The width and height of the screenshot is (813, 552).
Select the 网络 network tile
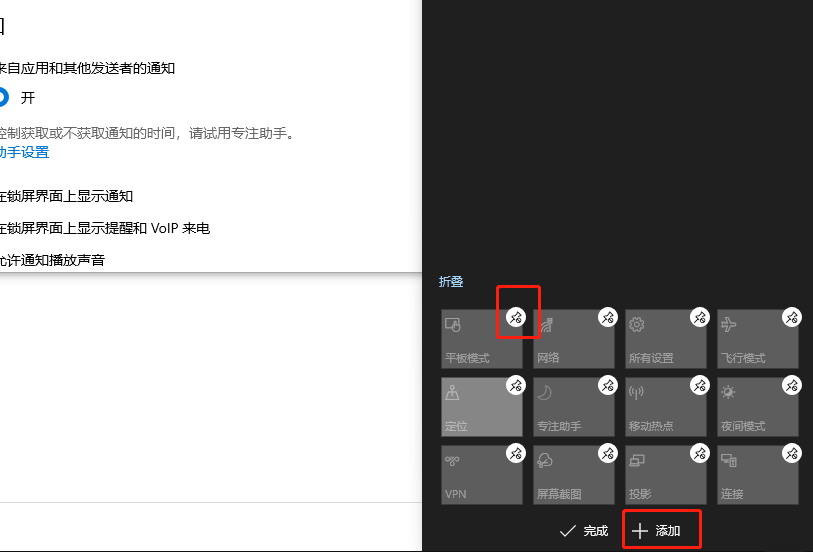[573, 339]
